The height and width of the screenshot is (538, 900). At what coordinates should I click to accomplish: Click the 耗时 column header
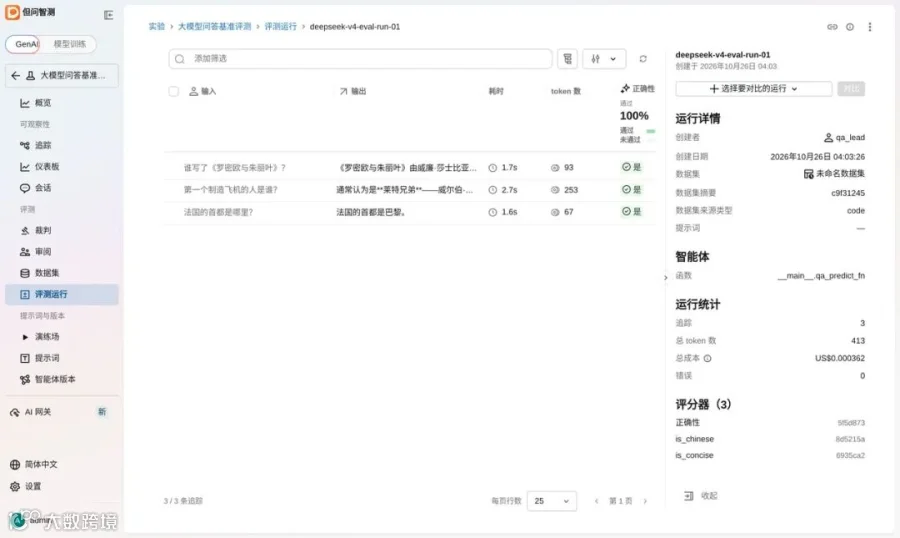pos(496,91)
